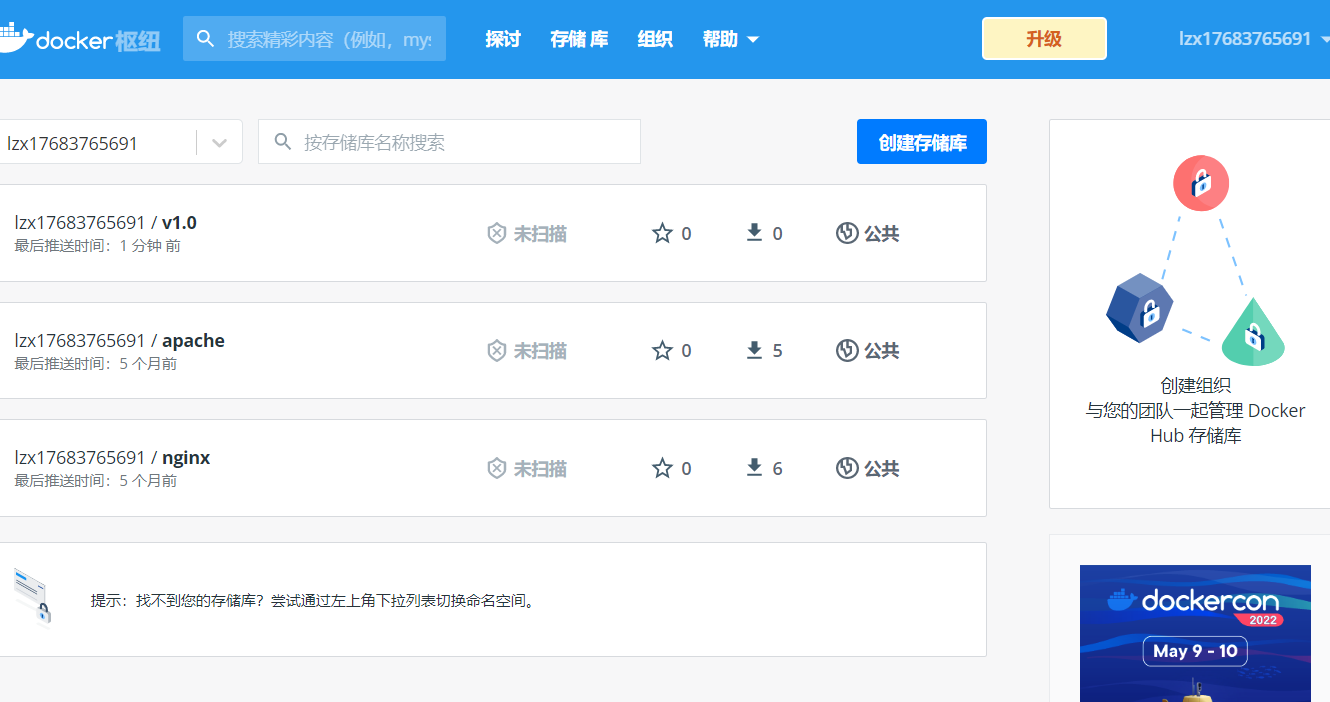Click the download count 6 for nginx
The height and width of the screenshot is (702, 1330).
coord(778,468)
